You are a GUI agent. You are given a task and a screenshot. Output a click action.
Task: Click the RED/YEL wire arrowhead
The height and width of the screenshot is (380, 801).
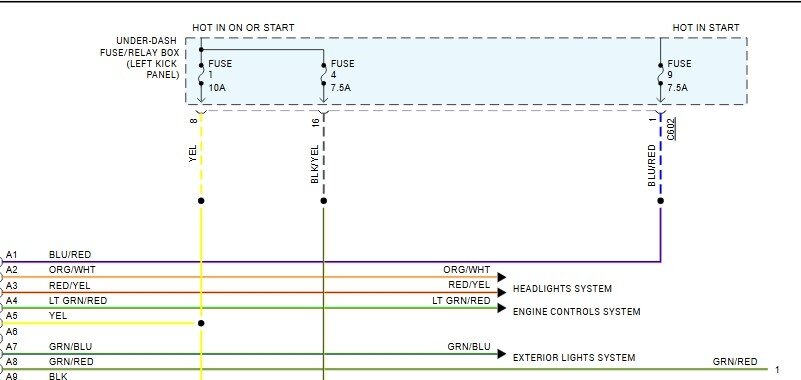pyautogui.click(x=502, y=293)
